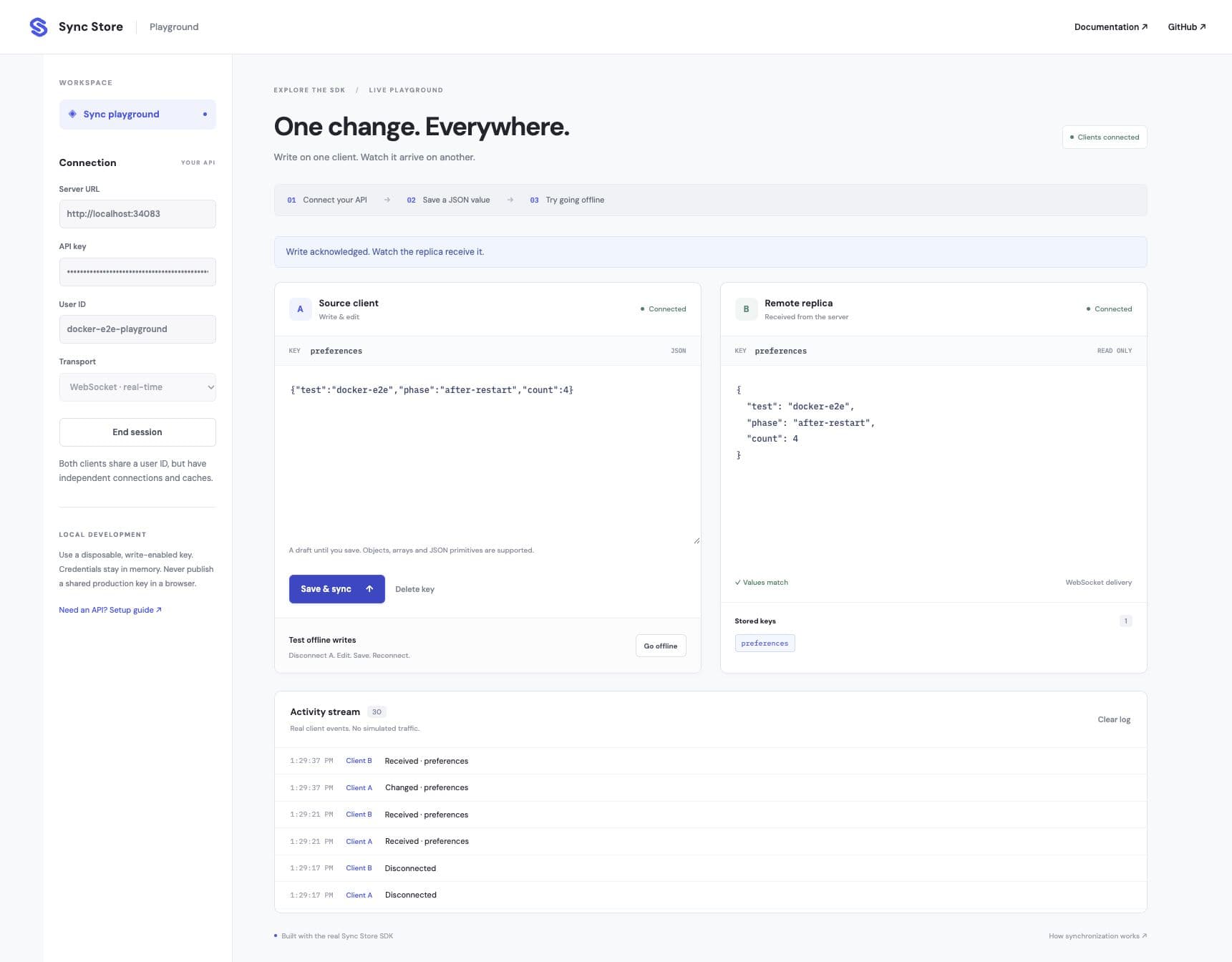Click the textarea resize handle in Source client
This screenshot has height=962, width=1232.
point(697,540)
